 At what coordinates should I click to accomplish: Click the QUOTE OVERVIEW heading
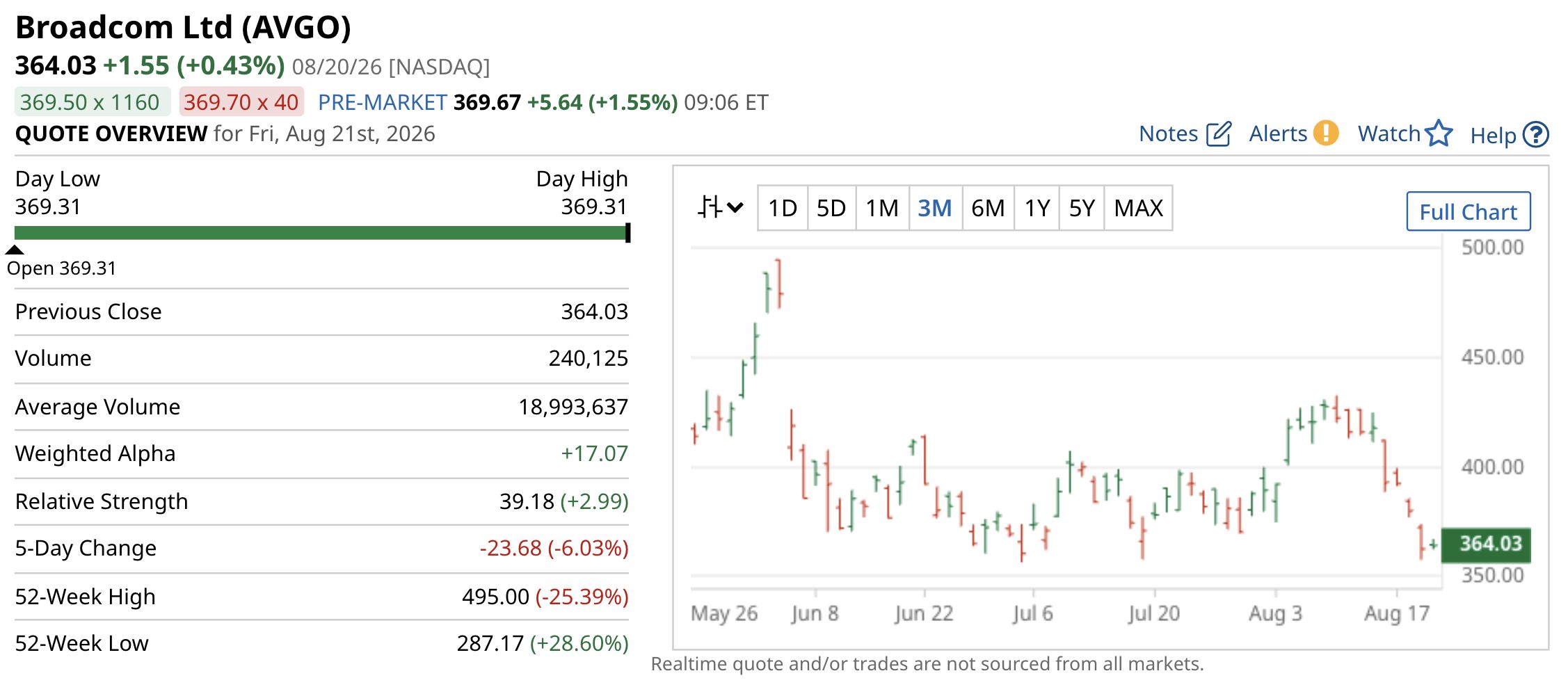click(x=111, y=134)
